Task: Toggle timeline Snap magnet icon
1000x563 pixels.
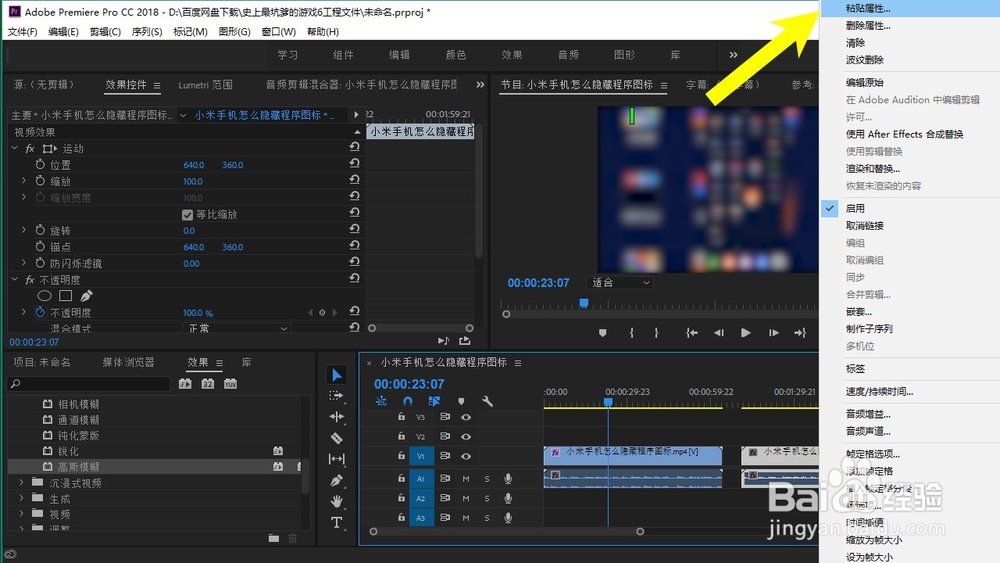Action: tap(408, 401)
